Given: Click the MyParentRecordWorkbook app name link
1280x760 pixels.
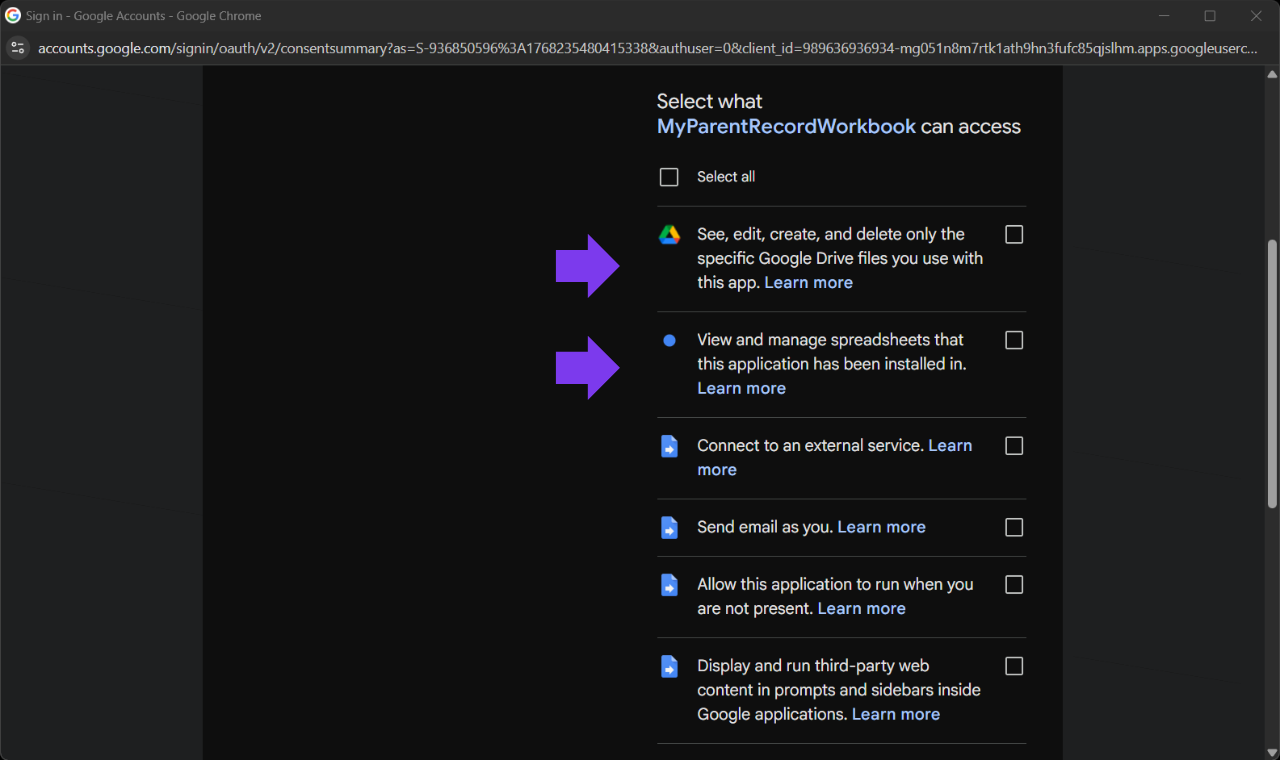Looking at the screenshot, I should coord(786,127).
